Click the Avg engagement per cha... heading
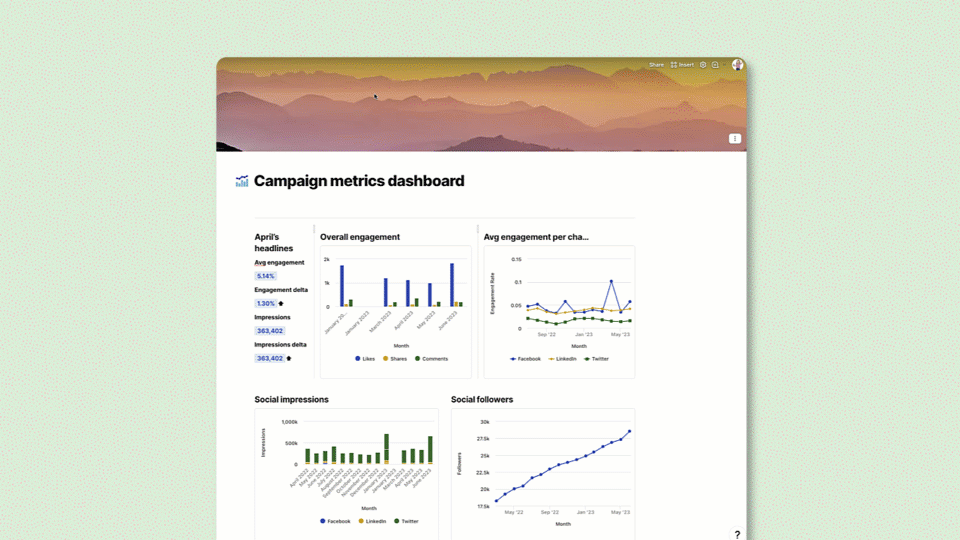Screen dimensions: 960x540 (536, 237)
